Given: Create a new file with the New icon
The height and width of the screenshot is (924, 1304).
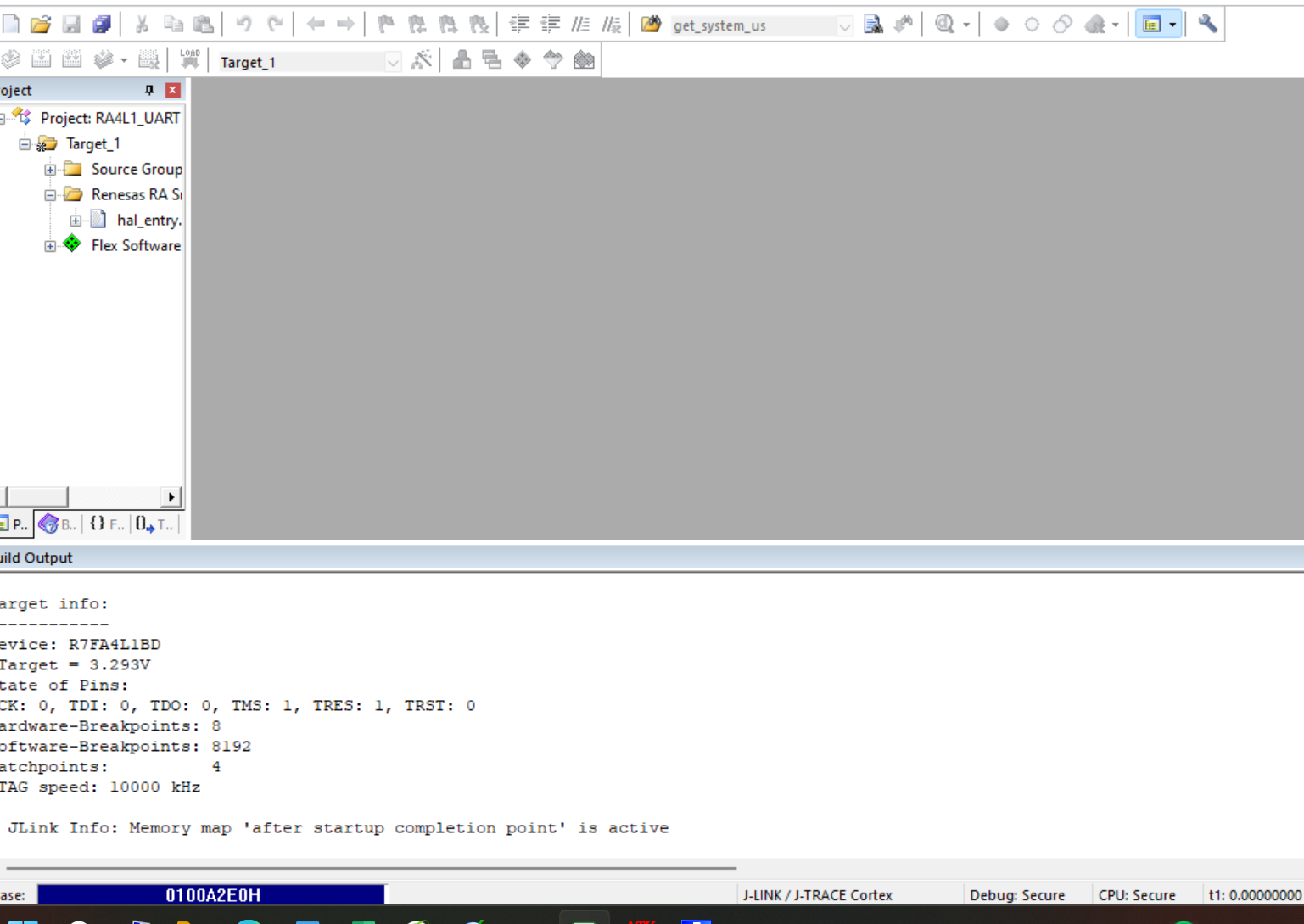Looking at the screenshot, I should click(10, 24).
